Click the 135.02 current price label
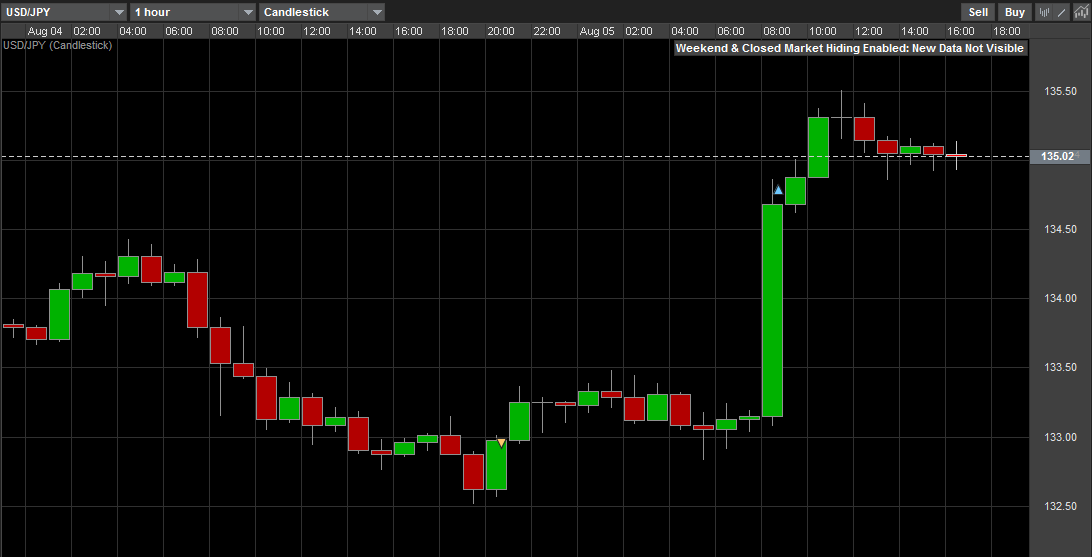 [x=1057, y=156]
